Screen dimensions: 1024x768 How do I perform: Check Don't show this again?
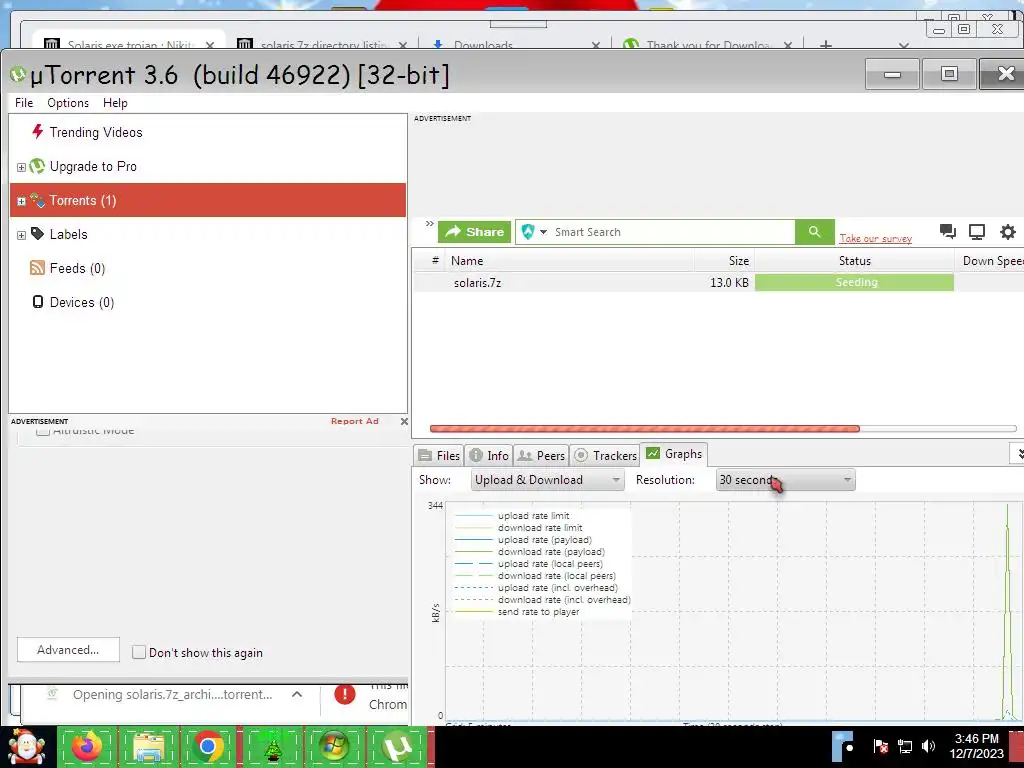[x=138, y=652]
